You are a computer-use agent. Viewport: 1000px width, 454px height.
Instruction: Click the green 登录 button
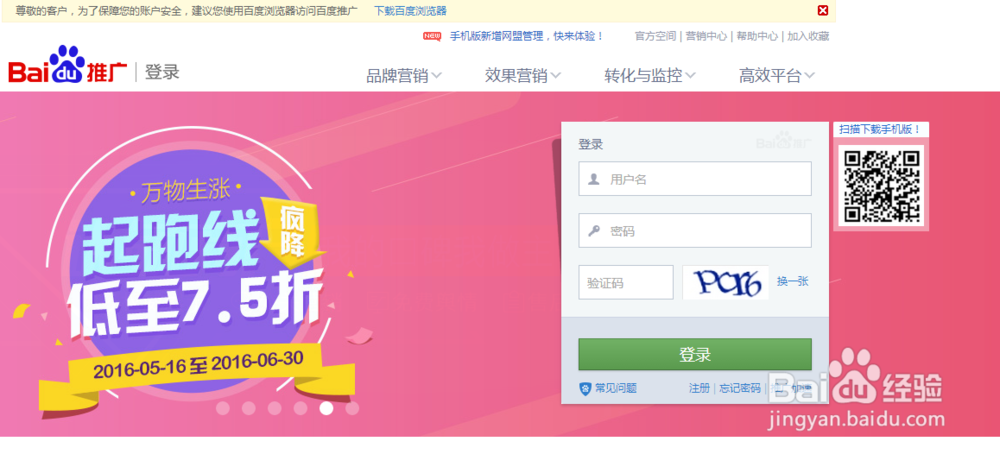(695, 355)
